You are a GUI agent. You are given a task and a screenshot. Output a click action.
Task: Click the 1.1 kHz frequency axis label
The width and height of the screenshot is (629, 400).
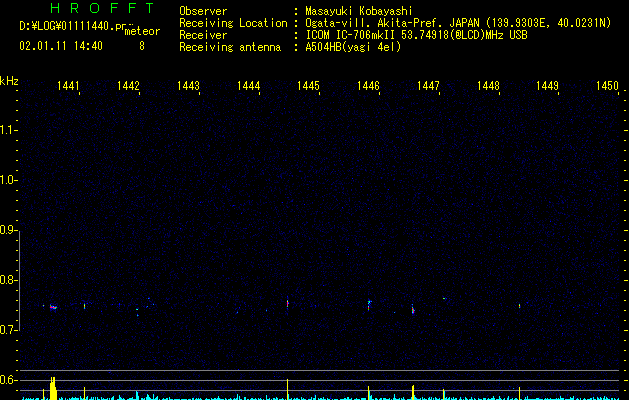click(x=8, y=130)
